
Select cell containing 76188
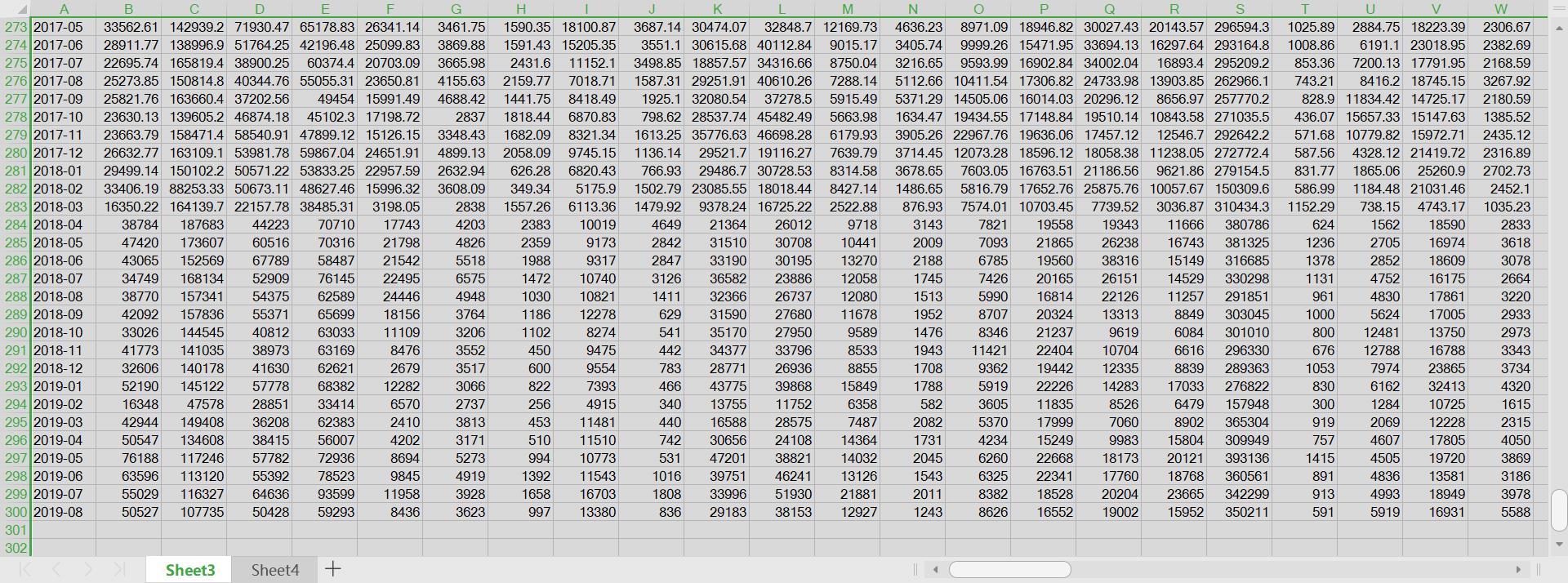129,458
